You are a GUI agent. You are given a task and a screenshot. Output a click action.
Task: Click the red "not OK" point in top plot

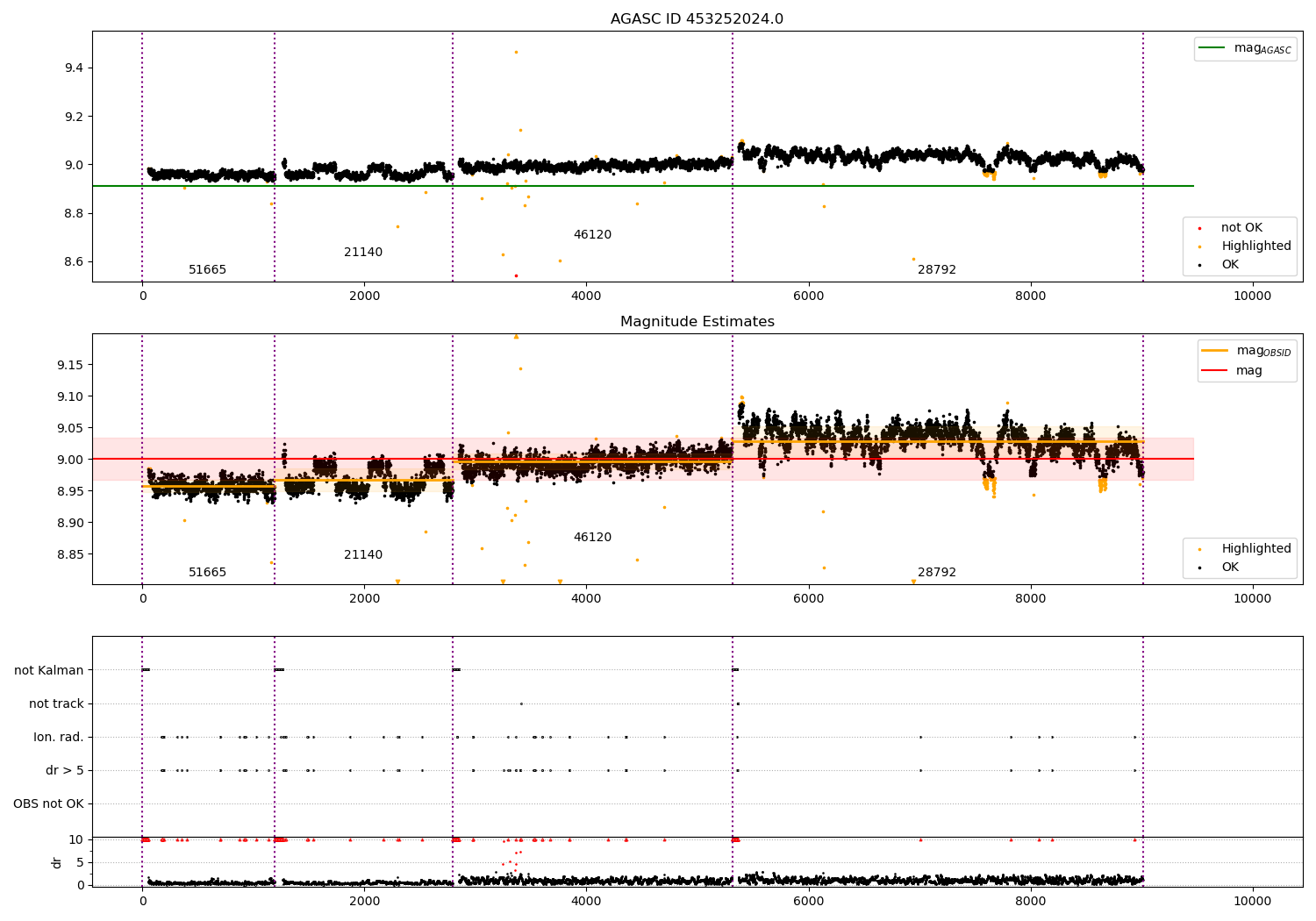tap(516, 275)
